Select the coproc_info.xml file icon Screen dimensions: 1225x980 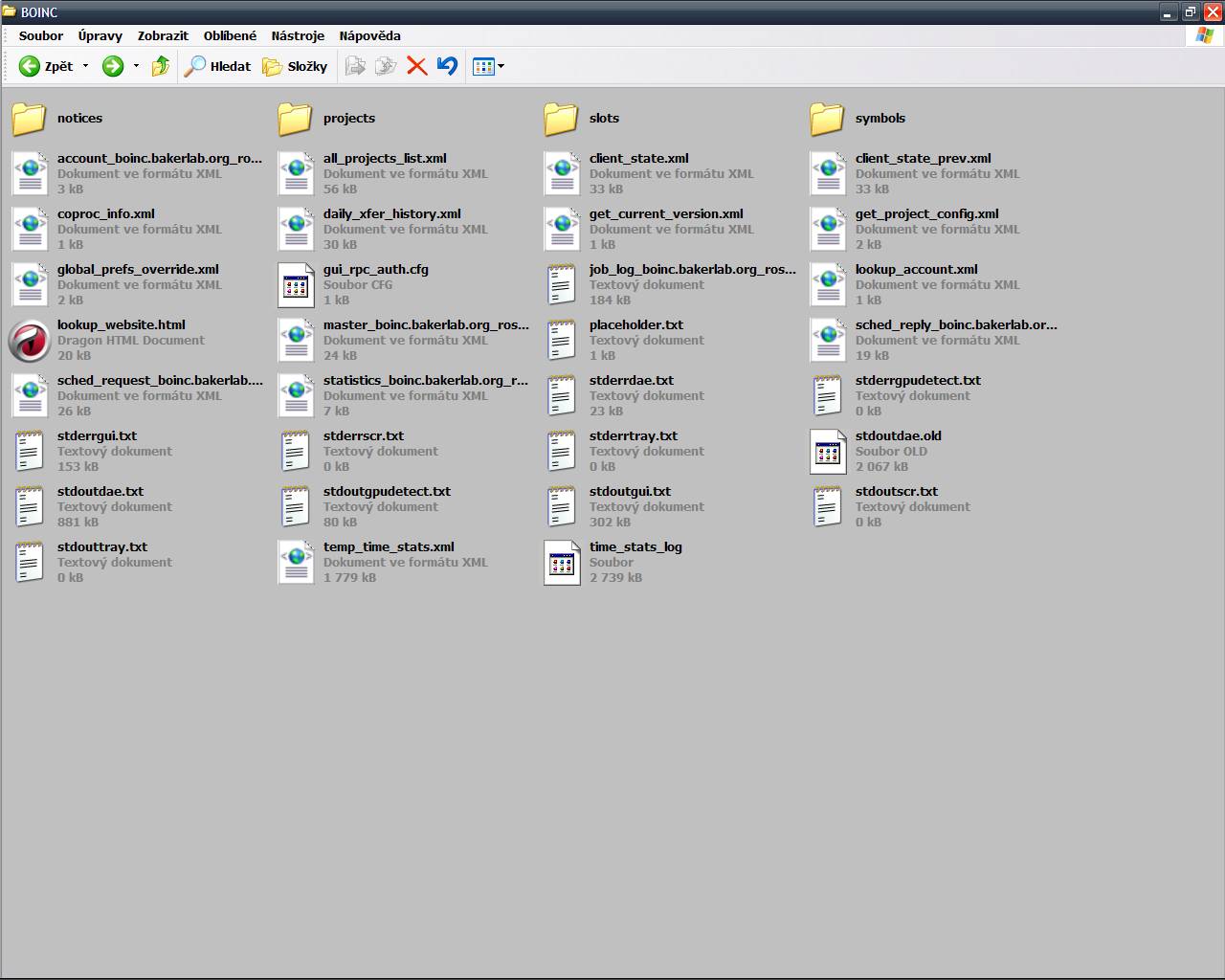click(x=30, y=230)
